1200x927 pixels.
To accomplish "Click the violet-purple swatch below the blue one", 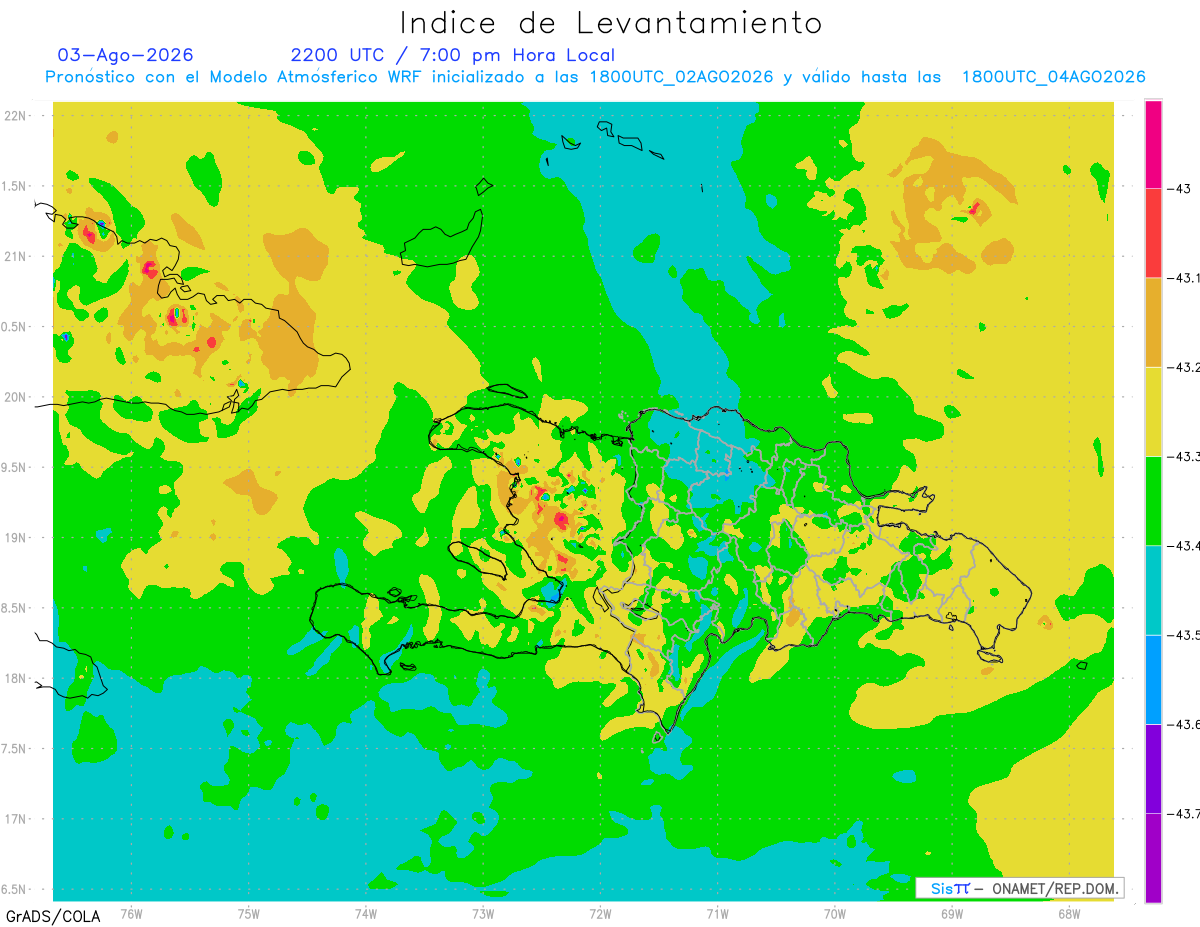I will pyautogui.click(x=1153, y=768).
